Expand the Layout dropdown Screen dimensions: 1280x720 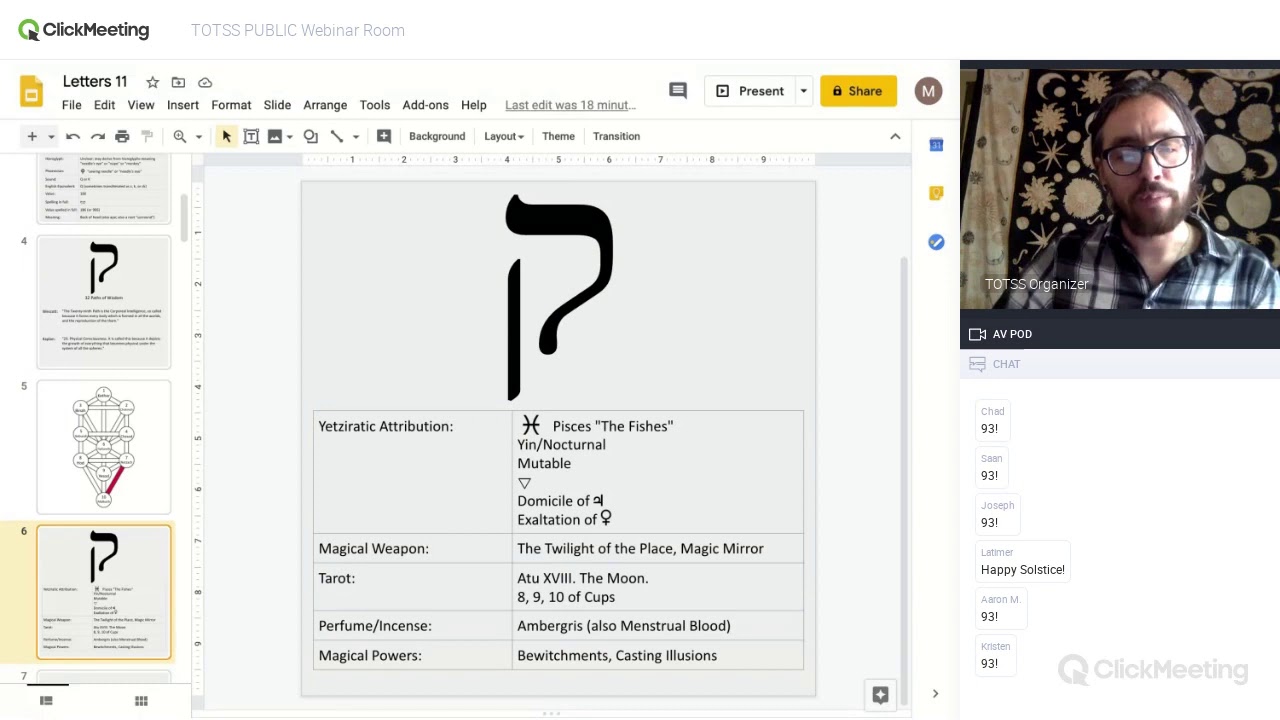click(x=503, y=136)
